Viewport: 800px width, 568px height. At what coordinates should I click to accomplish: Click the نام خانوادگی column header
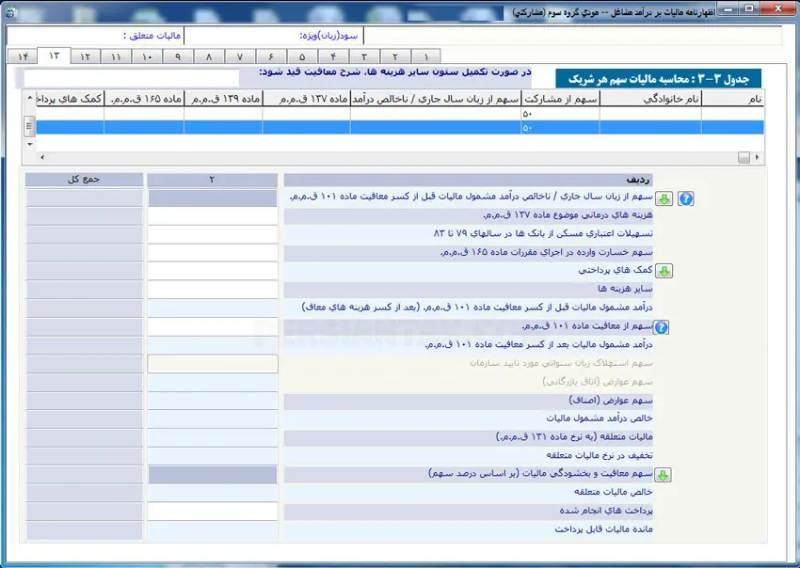click(650, 99)
